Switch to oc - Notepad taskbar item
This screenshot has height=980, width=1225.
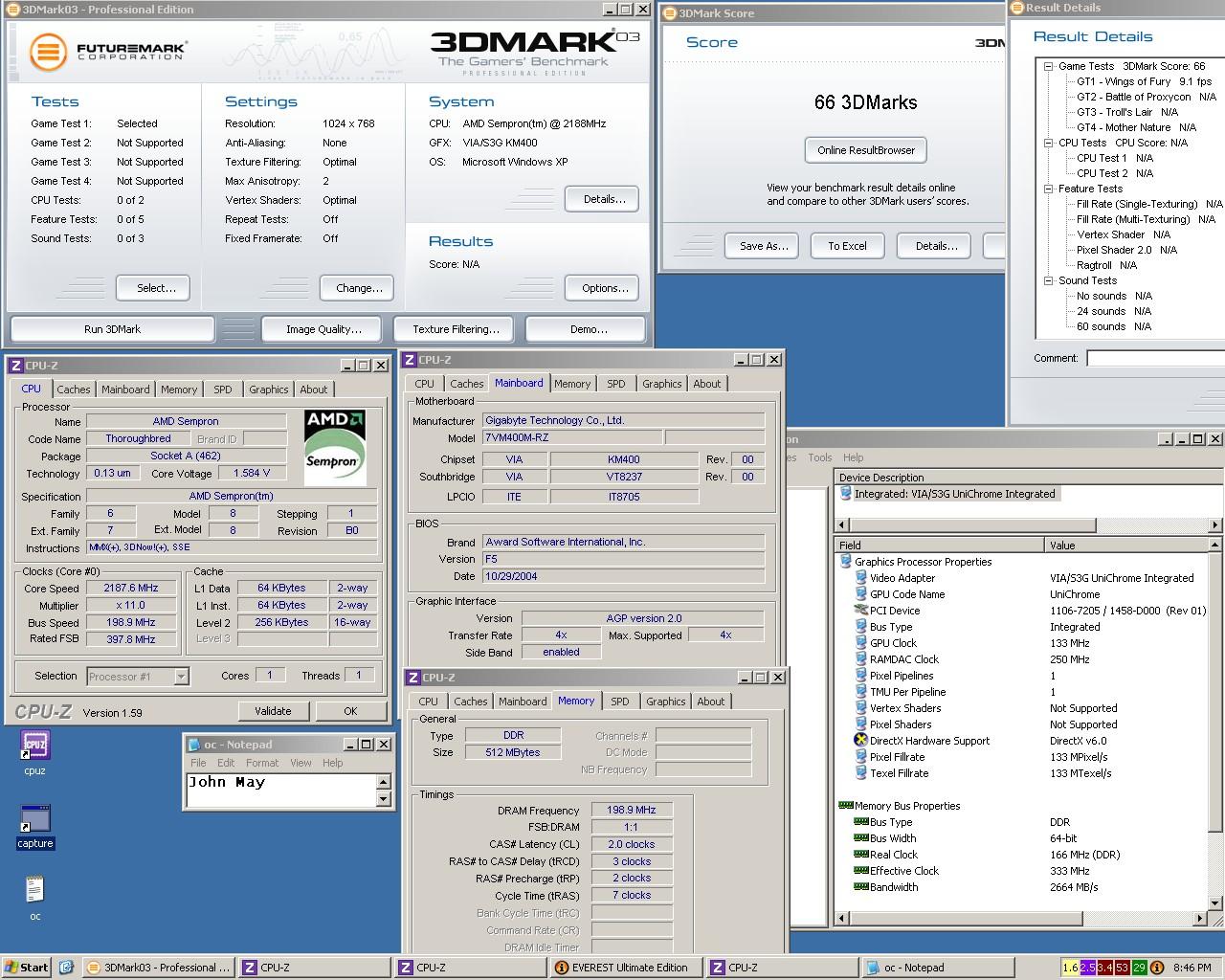(938, 968)
